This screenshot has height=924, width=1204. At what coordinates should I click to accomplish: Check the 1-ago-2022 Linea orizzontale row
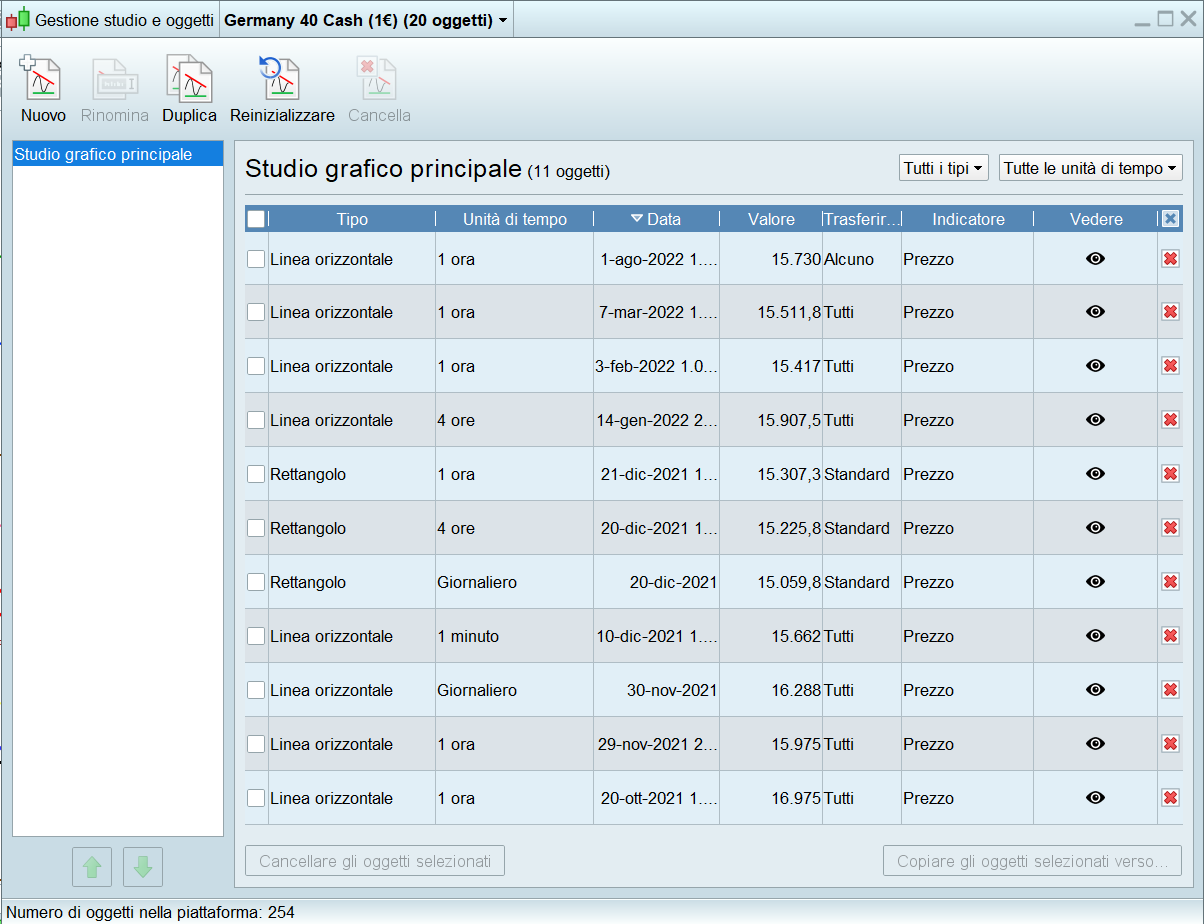coord(256,259)
